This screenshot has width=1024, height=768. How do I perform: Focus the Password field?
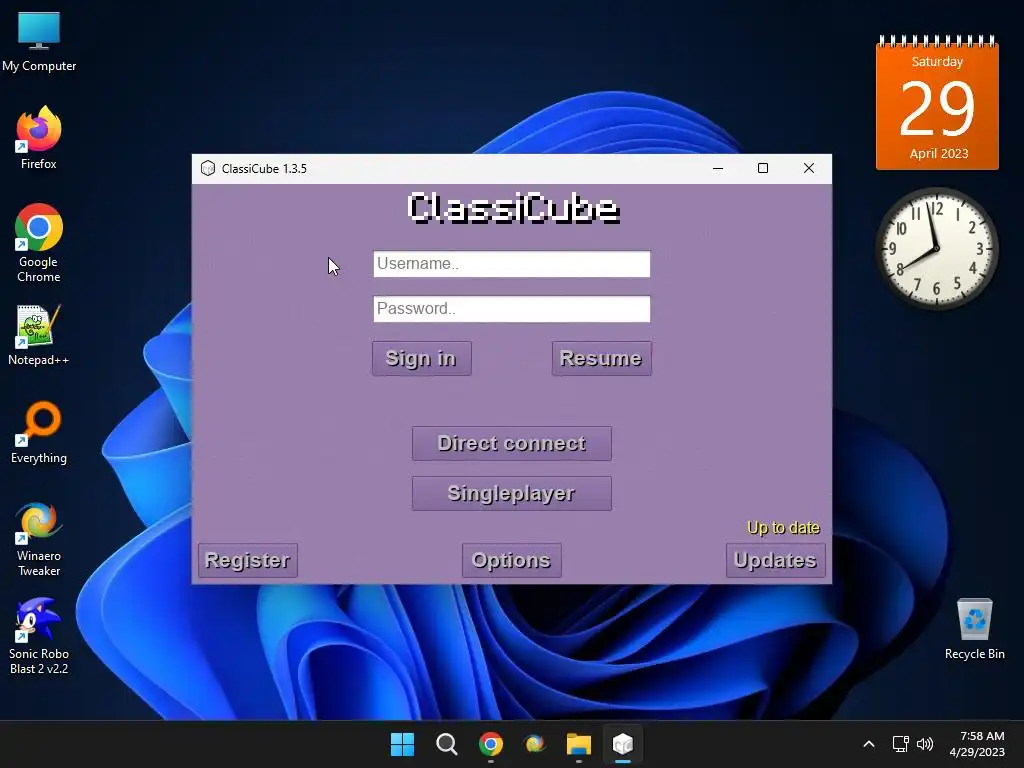point(511,309)
